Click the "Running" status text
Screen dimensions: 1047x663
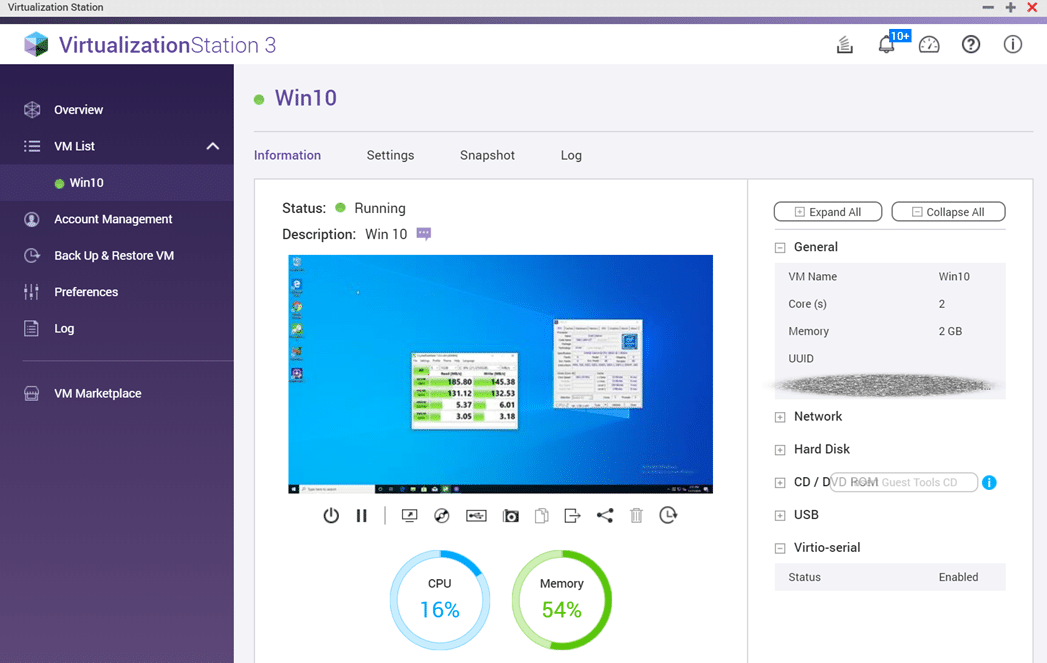point(380,208)
